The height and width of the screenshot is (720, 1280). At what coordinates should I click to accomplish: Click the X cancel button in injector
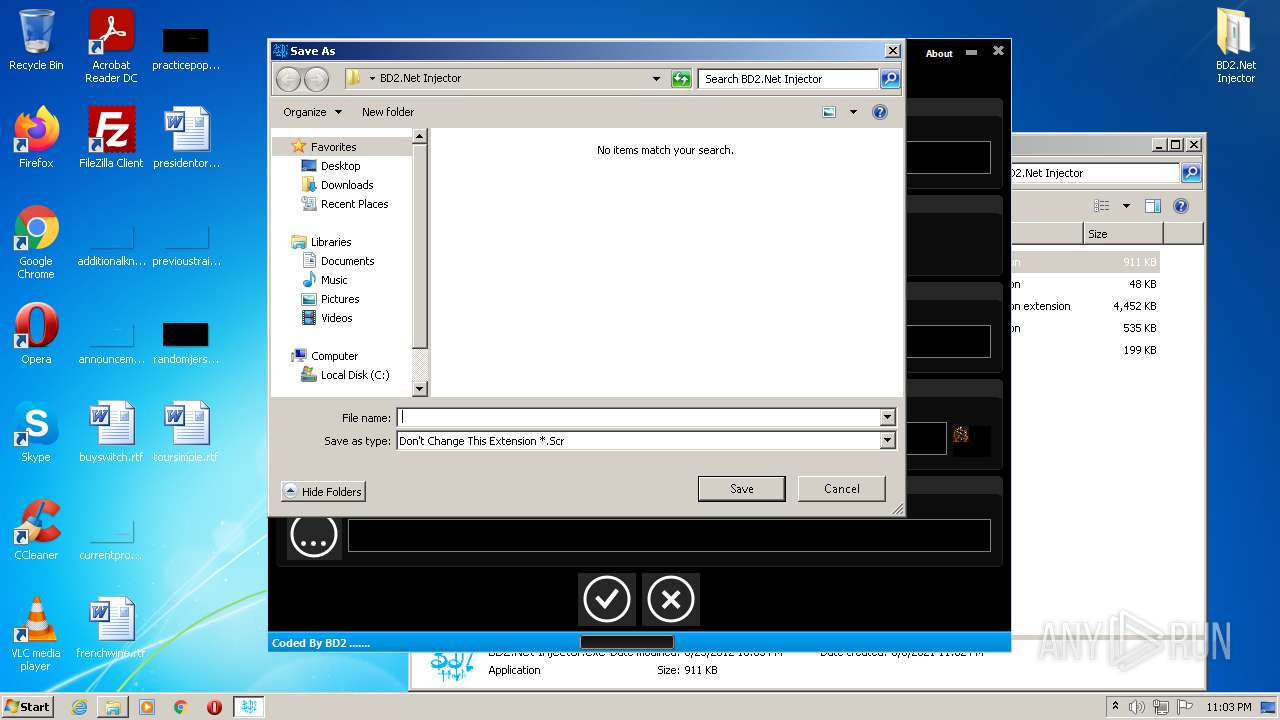(671, 599)
